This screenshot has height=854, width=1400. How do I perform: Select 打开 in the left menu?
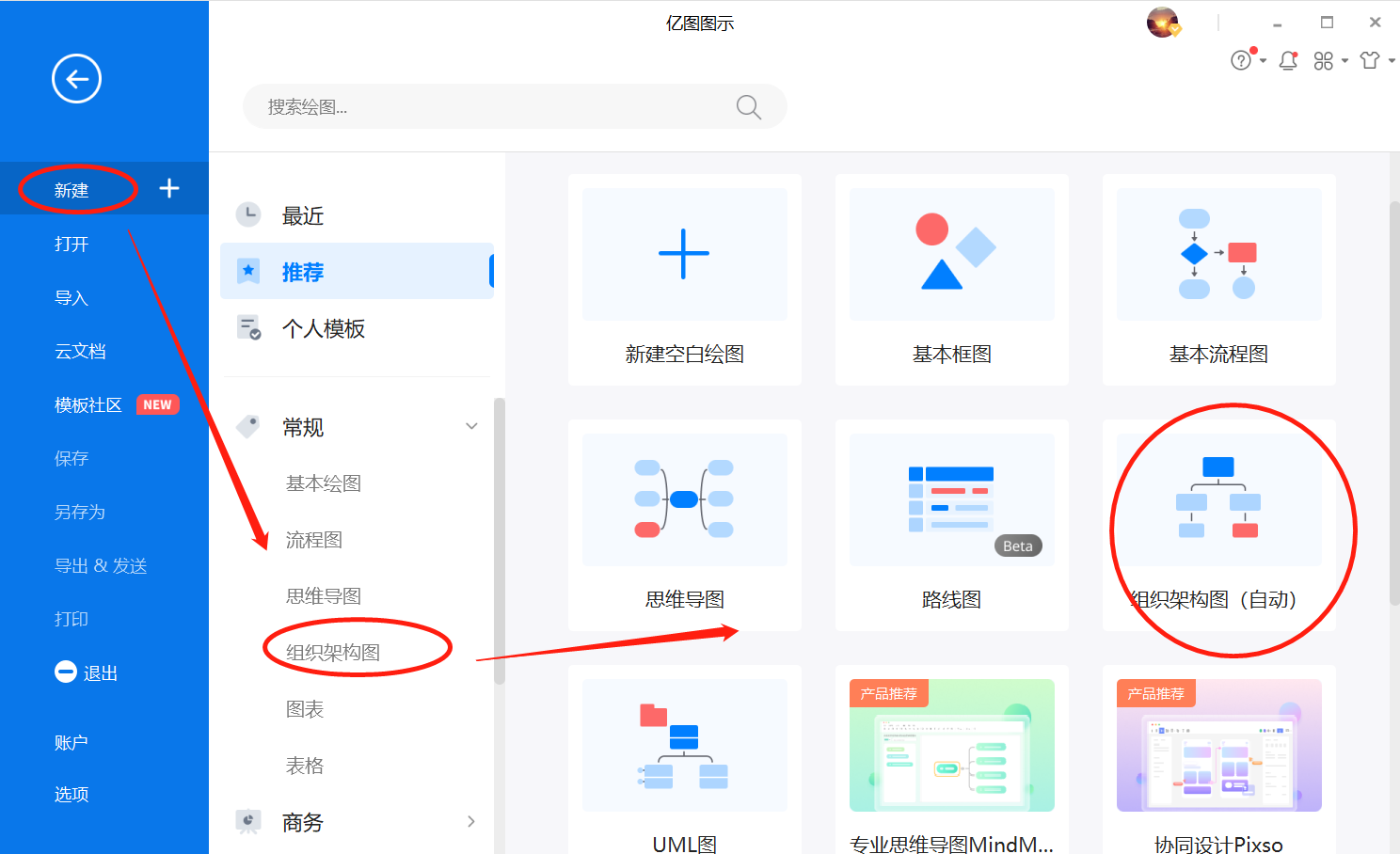(72, 244)
